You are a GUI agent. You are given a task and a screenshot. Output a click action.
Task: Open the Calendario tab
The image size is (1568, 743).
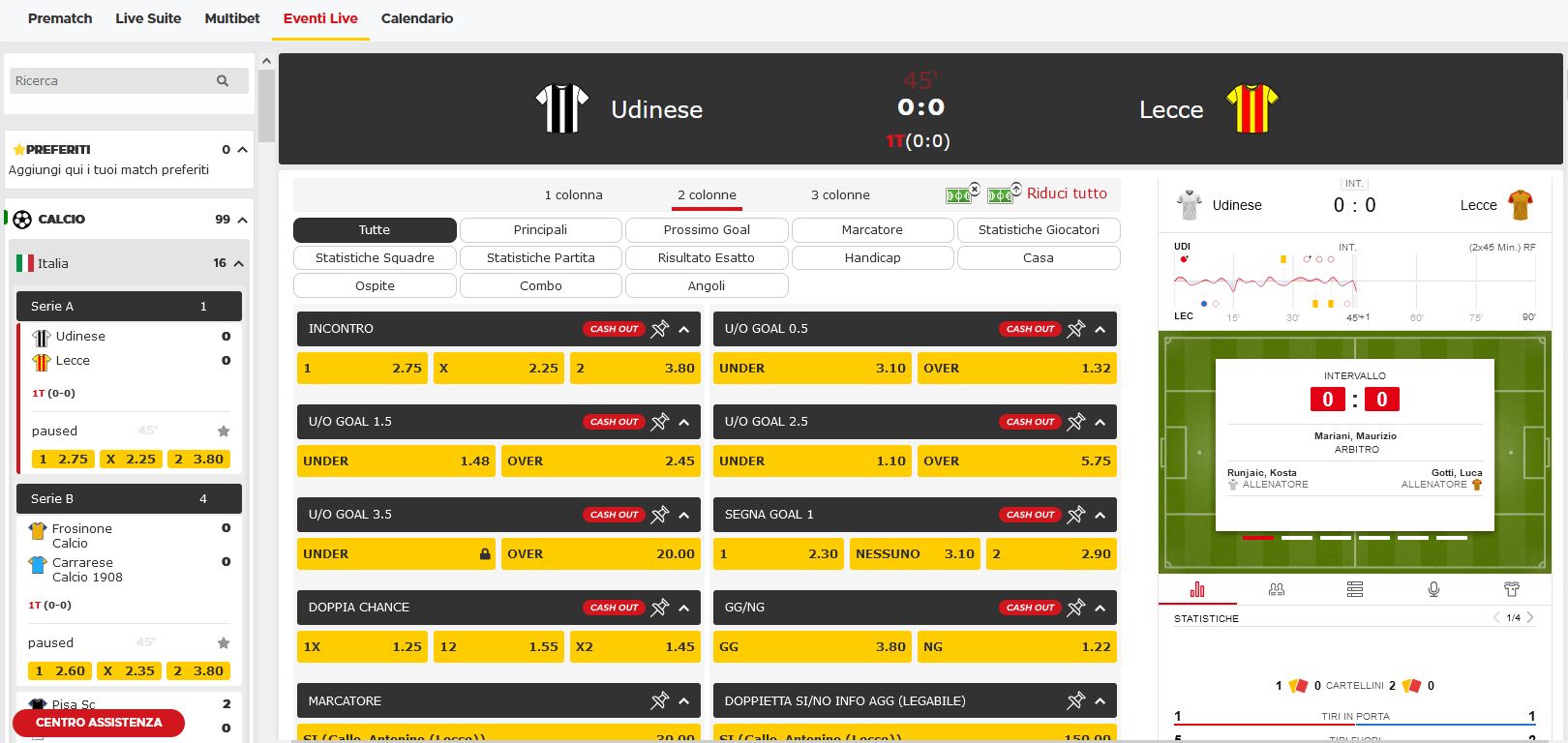417,18
